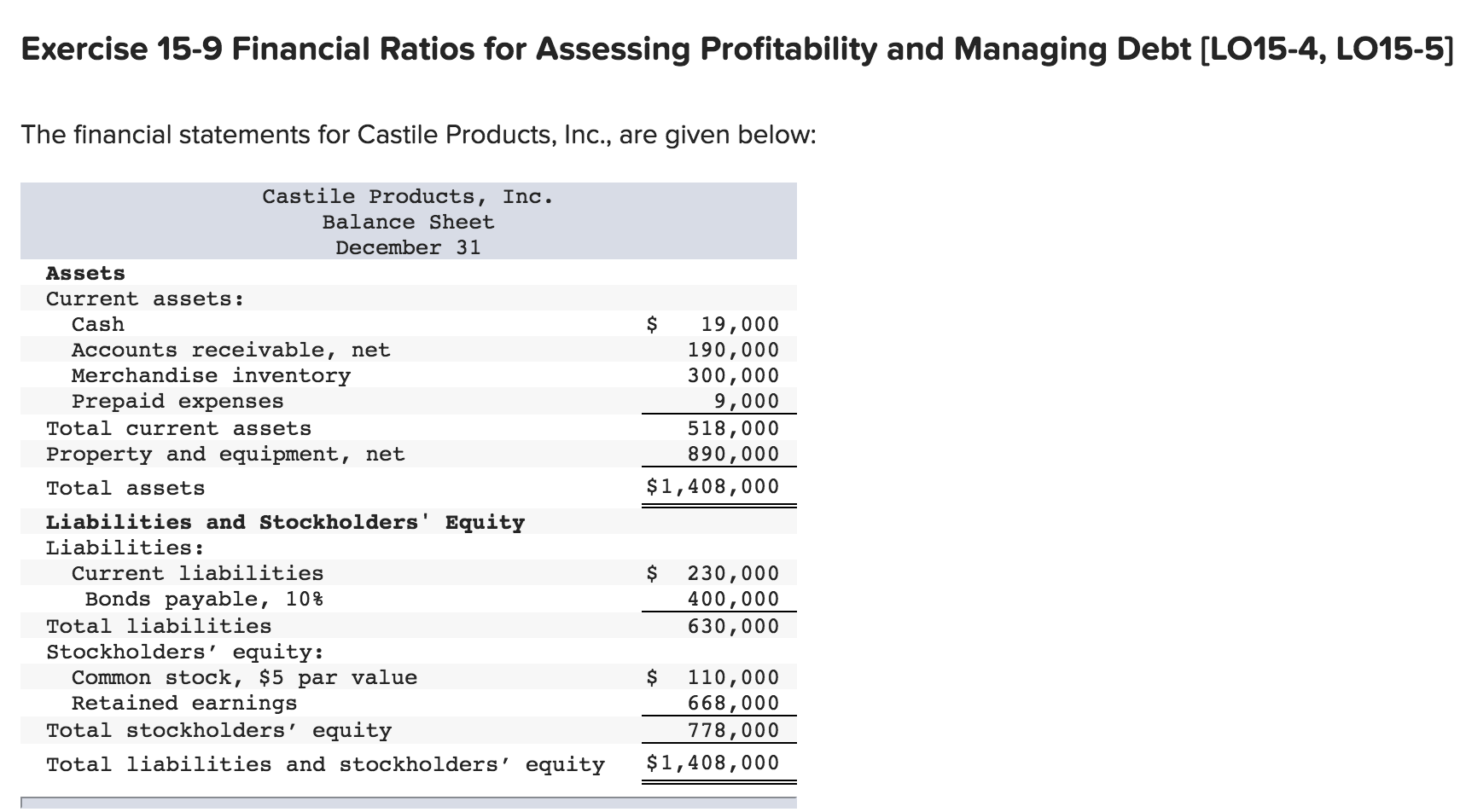Select the Bonds payable, 10% row
1466x812 pixels.
click(203, 598)
